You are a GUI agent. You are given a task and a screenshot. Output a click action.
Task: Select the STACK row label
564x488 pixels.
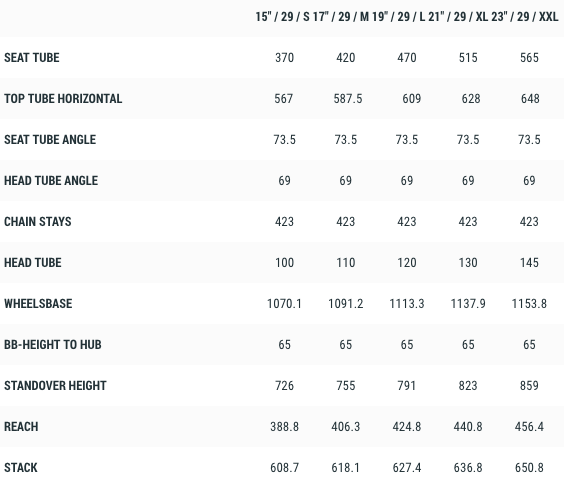[21, 468]
